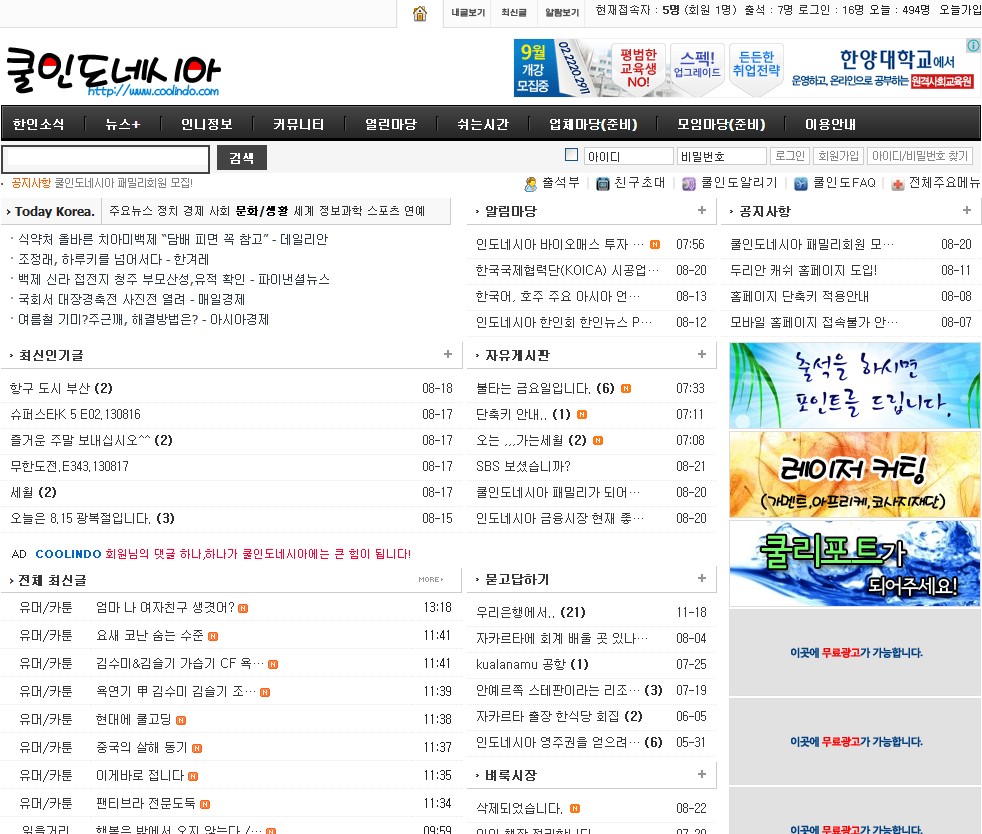This screenshot has width=982, height=834.
Task: Open the 인니정보 menu
Action: 207,124
